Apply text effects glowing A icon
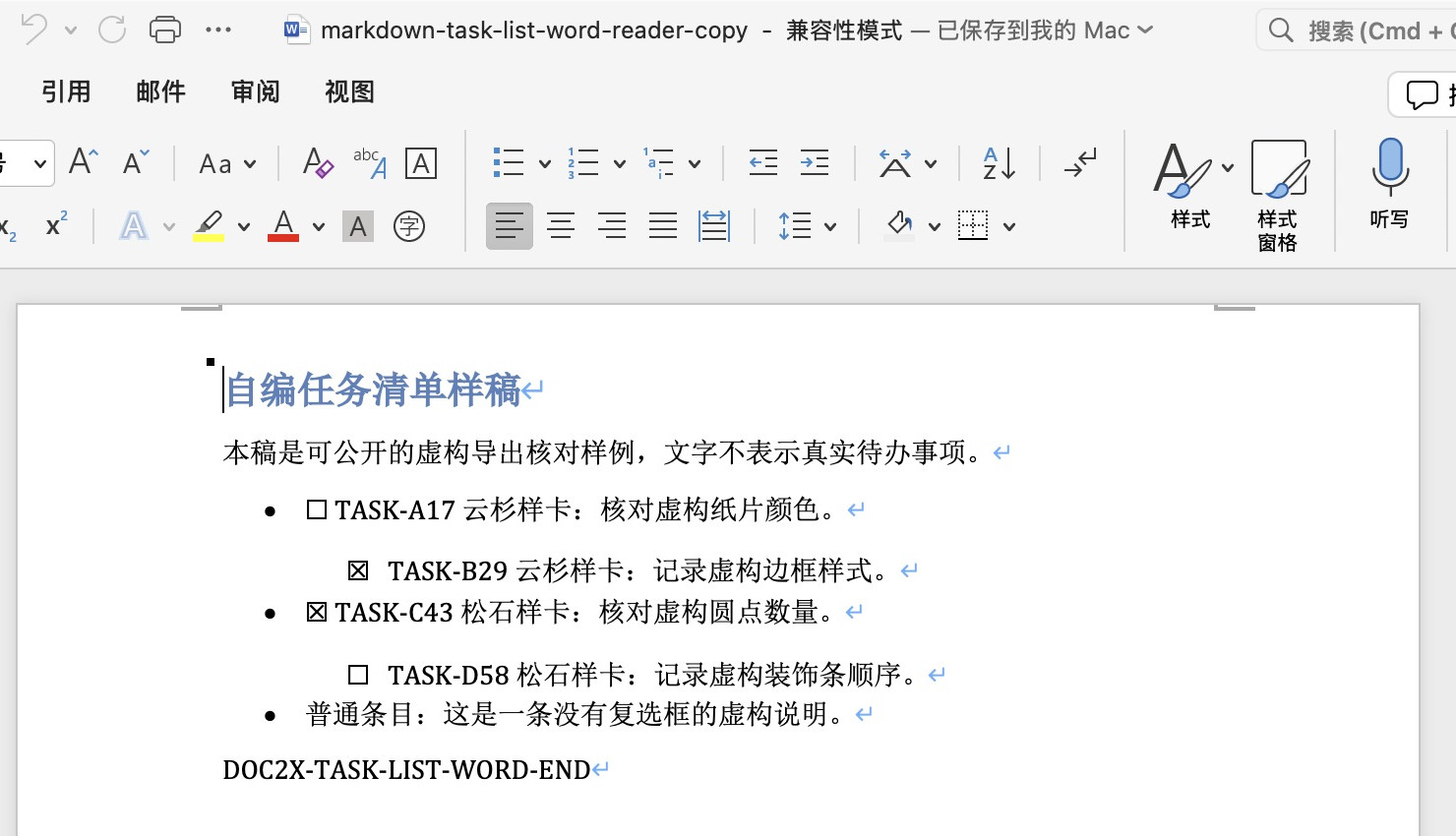Viewport: 1456px width, 836px height. click(134, 226)
